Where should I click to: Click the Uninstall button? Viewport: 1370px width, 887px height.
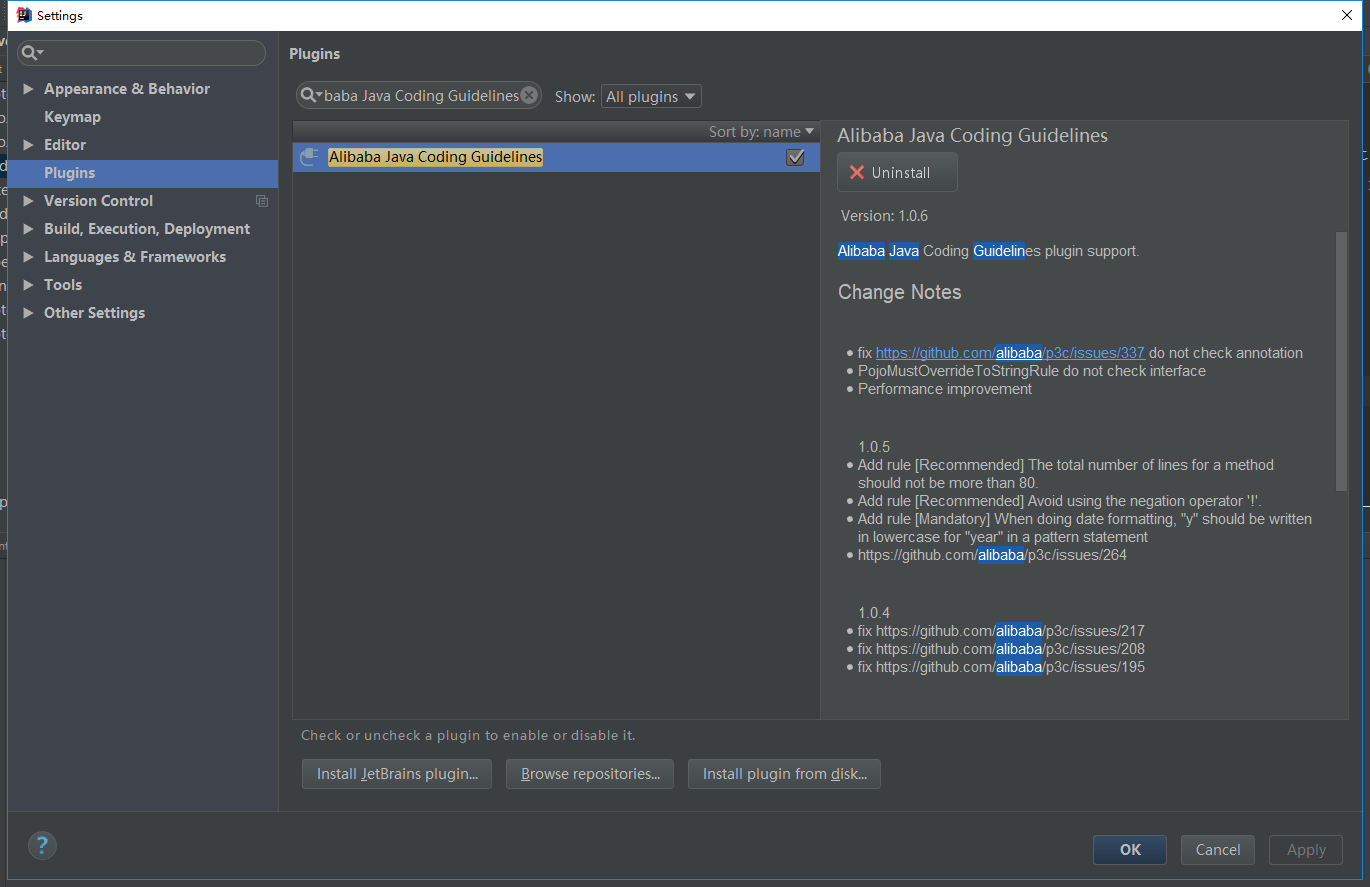point(897,172)
